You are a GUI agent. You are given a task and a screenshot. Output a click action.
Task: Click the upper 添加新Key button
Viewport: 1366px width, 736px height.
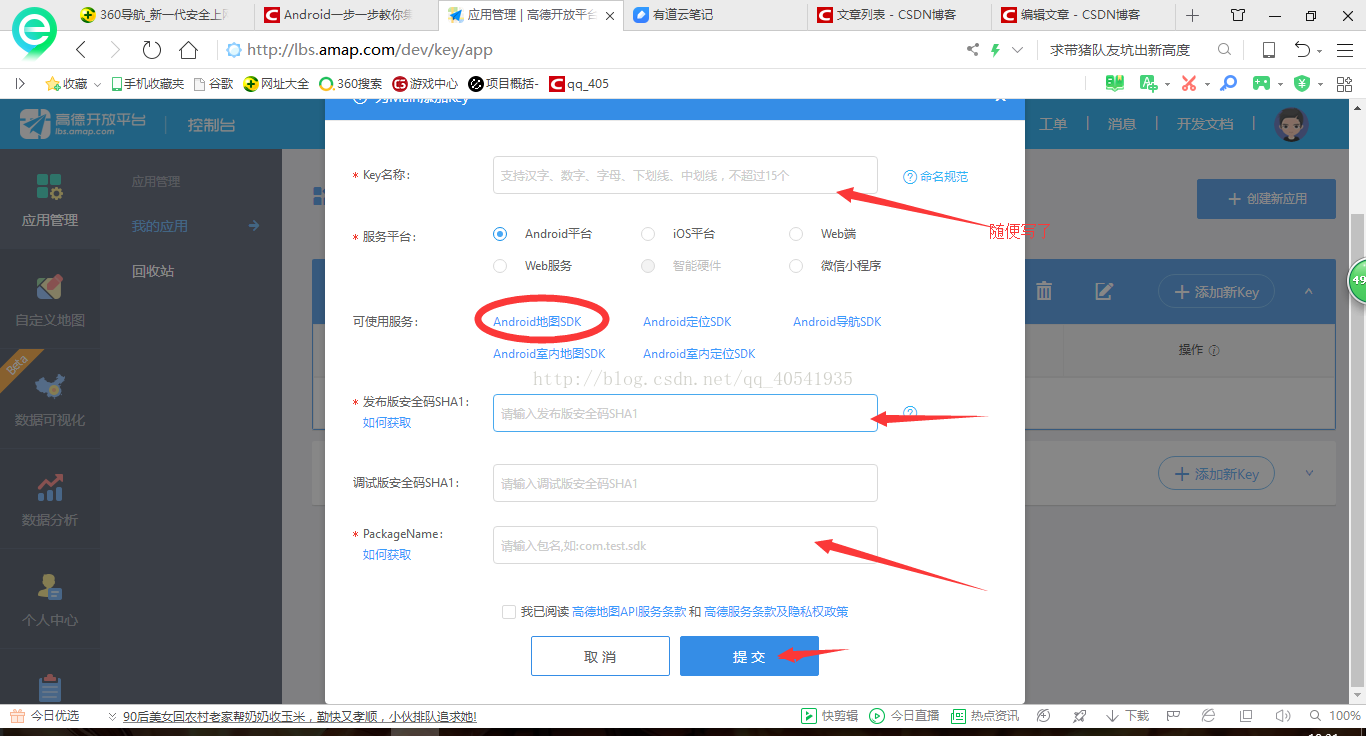click(x=1216, y=292)
